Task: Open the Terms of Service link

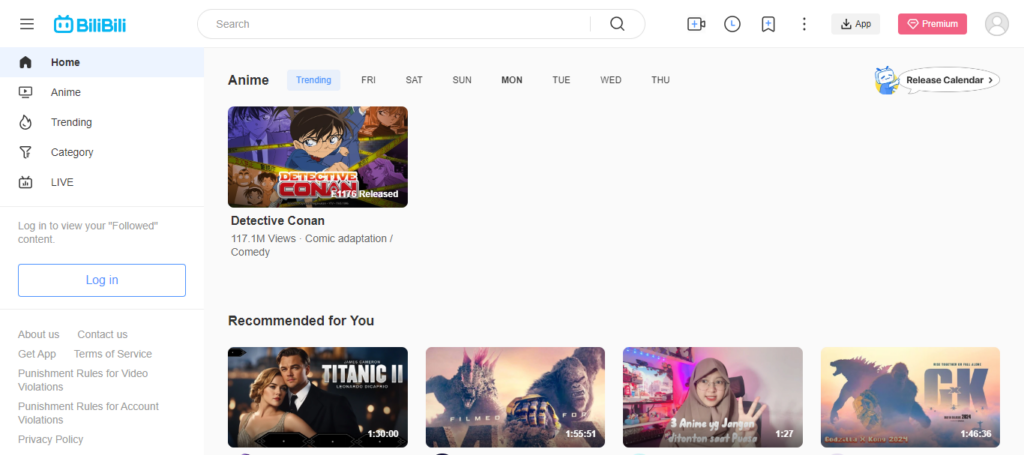Action: [x=113, y=354]
